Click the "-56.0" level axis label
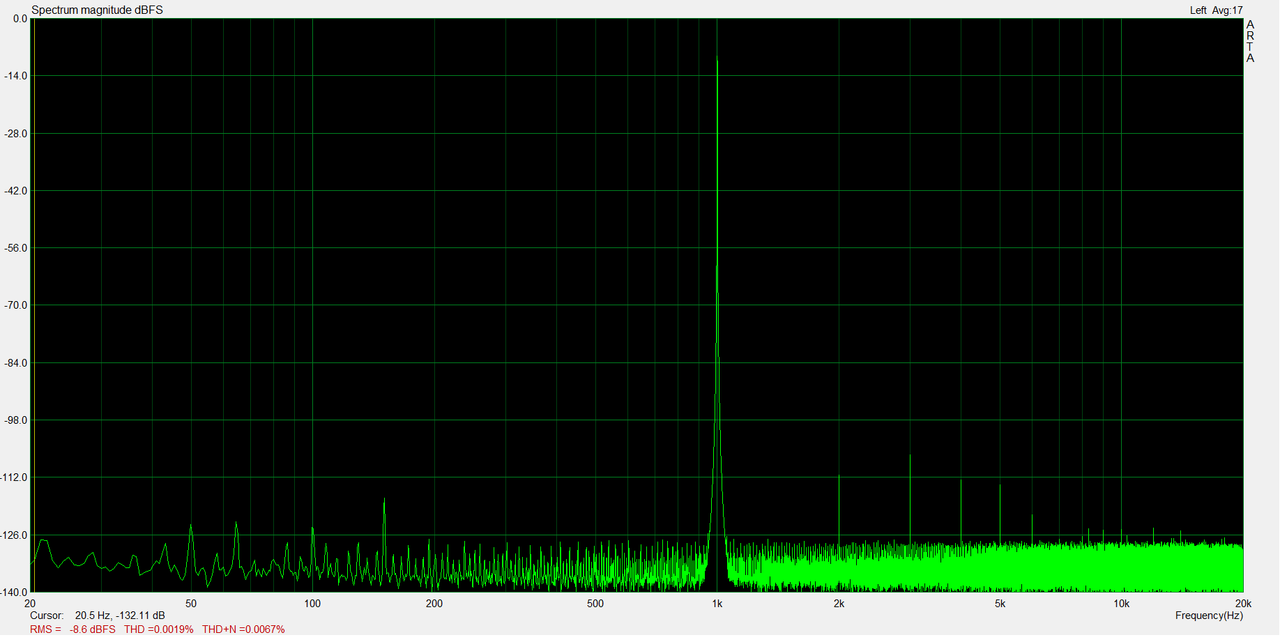1280x644 pixels. click(16, 249)
